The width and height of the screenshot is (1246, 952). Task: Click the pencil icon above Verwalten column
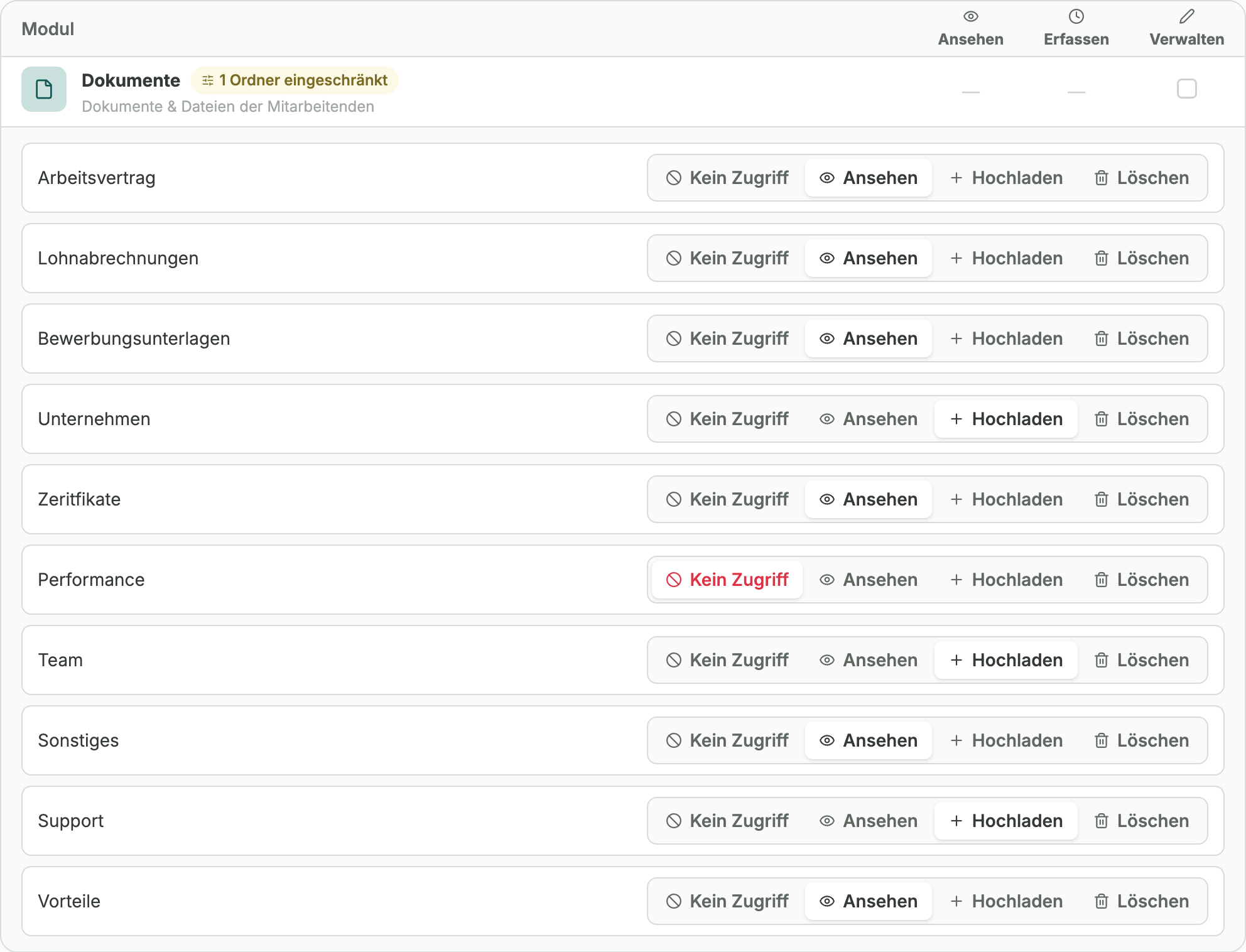[x=1186, y=16]
